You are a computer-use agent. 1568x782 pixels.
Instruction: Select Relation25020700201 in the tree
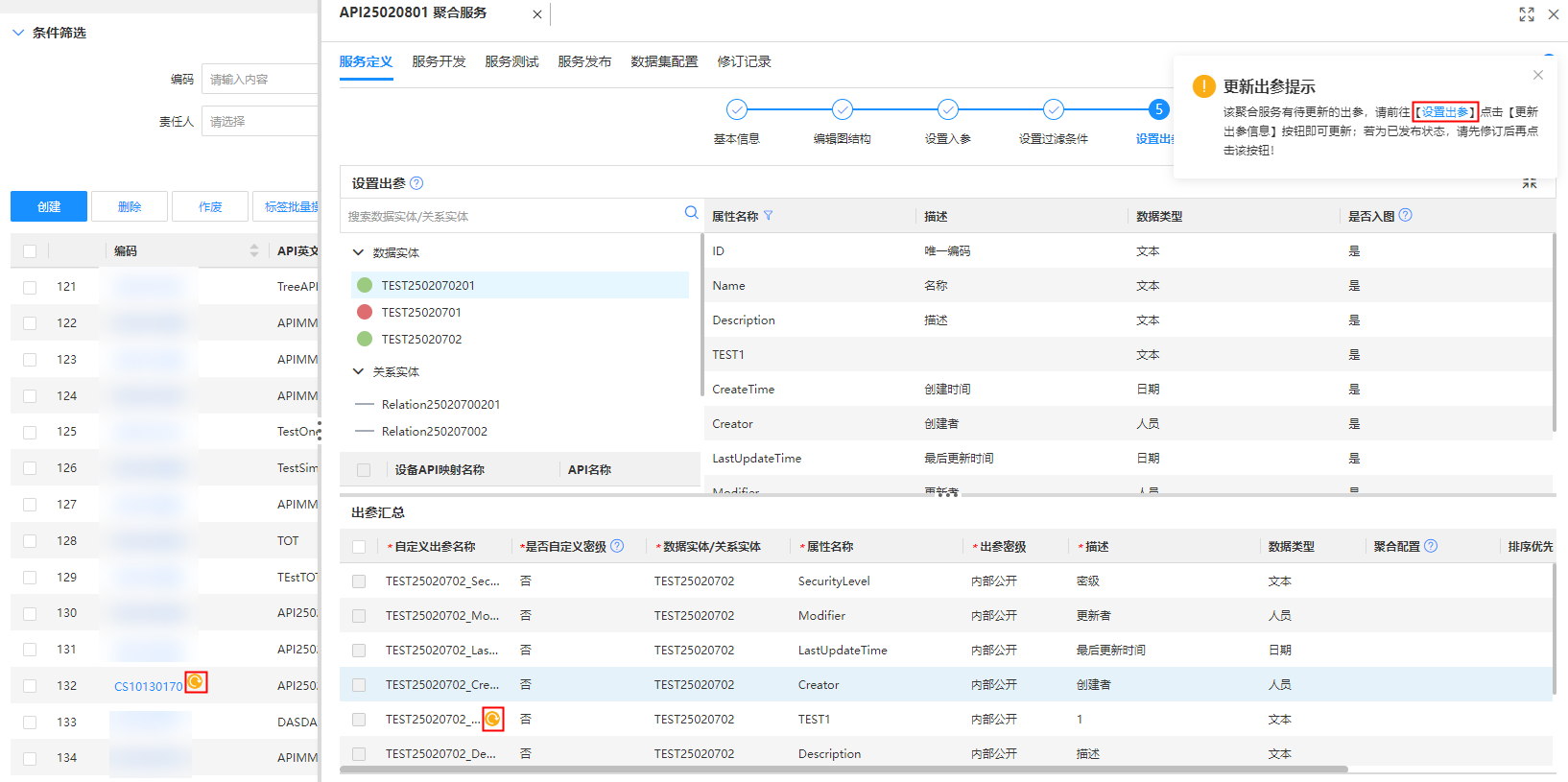pos(440,404)
